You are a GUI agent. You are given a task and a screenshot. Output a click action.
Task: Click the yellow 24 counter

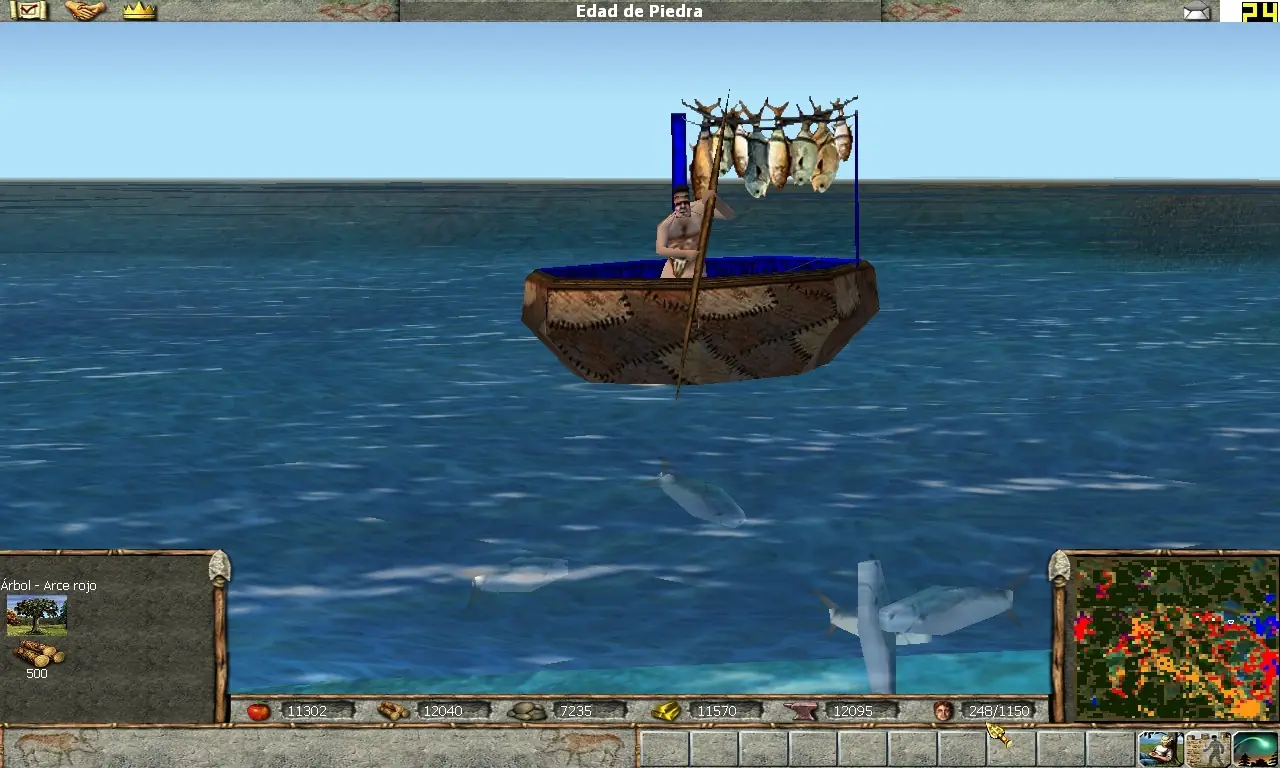1259,11
